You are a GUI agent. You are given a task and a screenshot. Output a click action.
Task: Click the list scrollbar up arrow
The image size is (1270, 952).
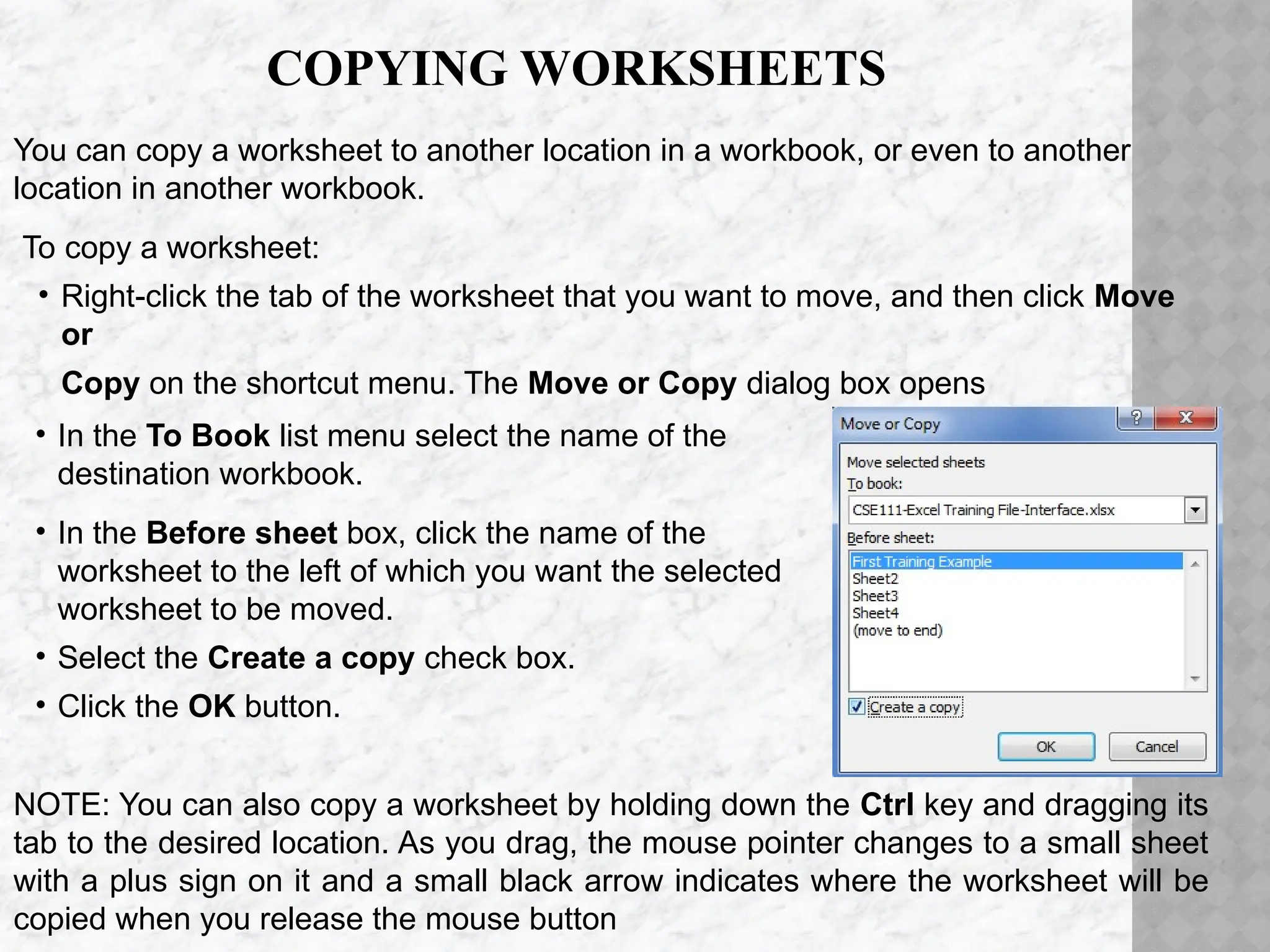point(1195,564)
